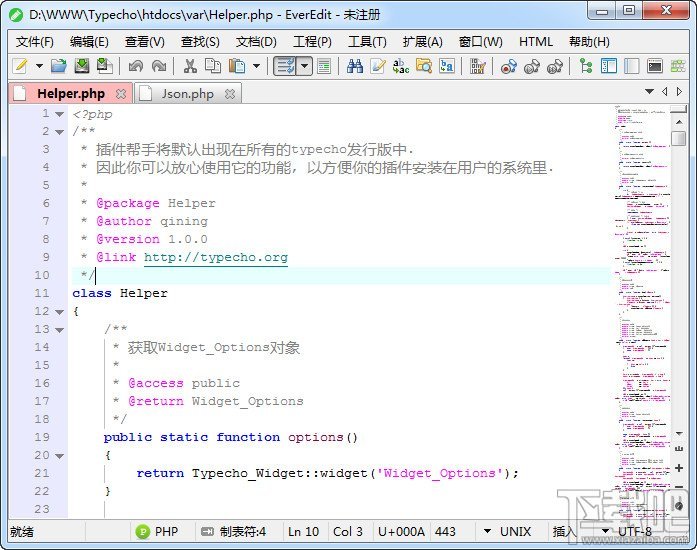Open the tab list dropdown arrow
The image size is (697, 550).
(x=649, y=92)
